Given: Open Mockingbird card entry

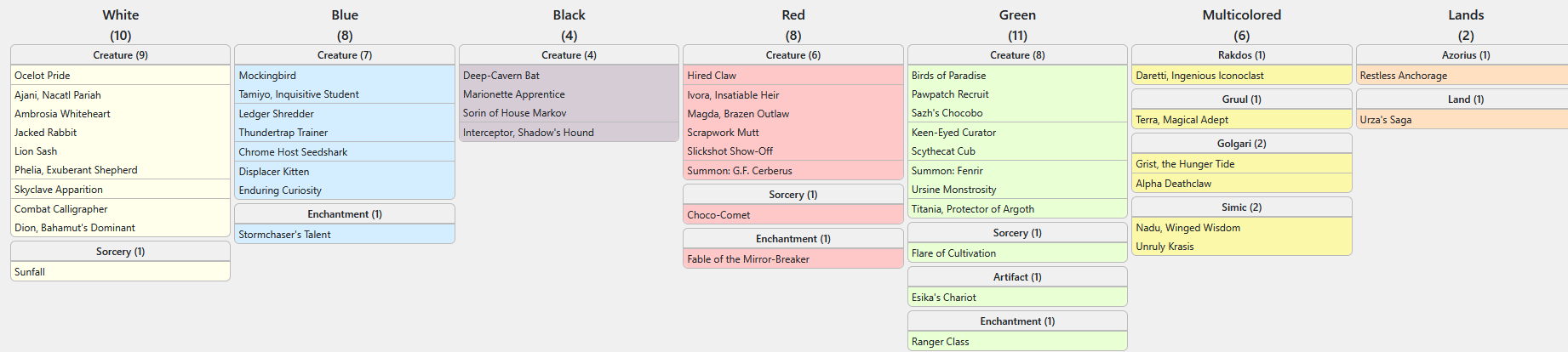Looking at the screenshot, I should [x=267, y=76].
